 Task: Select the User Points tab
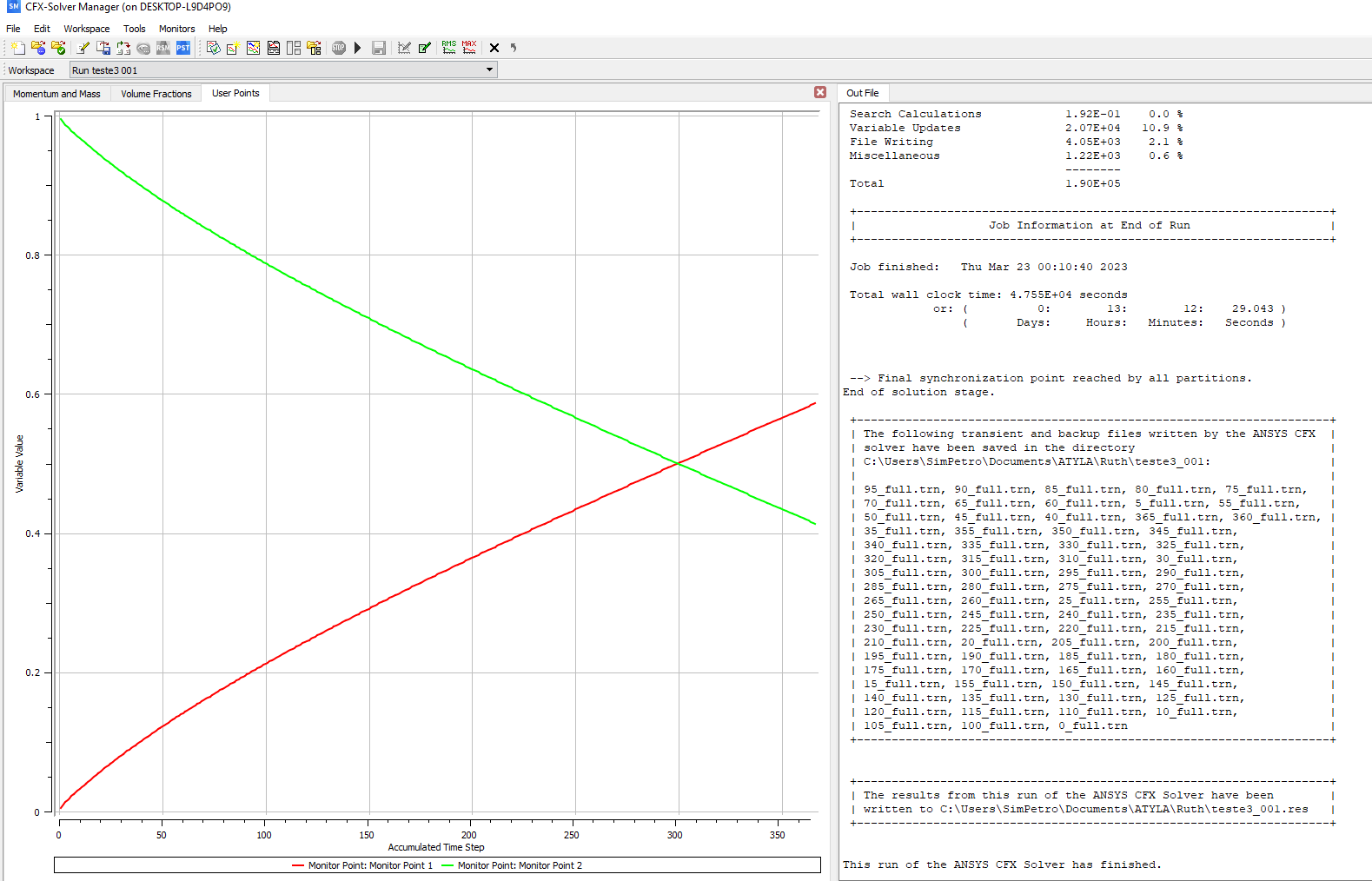[x=235, y=93]
